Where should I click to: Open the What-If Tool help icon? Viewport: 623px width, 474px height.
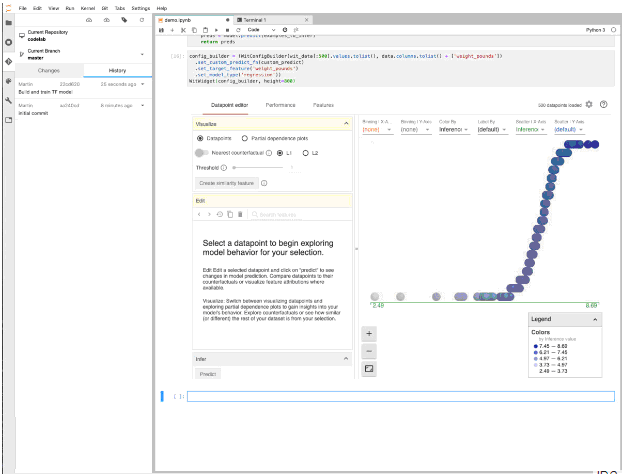point(604,104)
